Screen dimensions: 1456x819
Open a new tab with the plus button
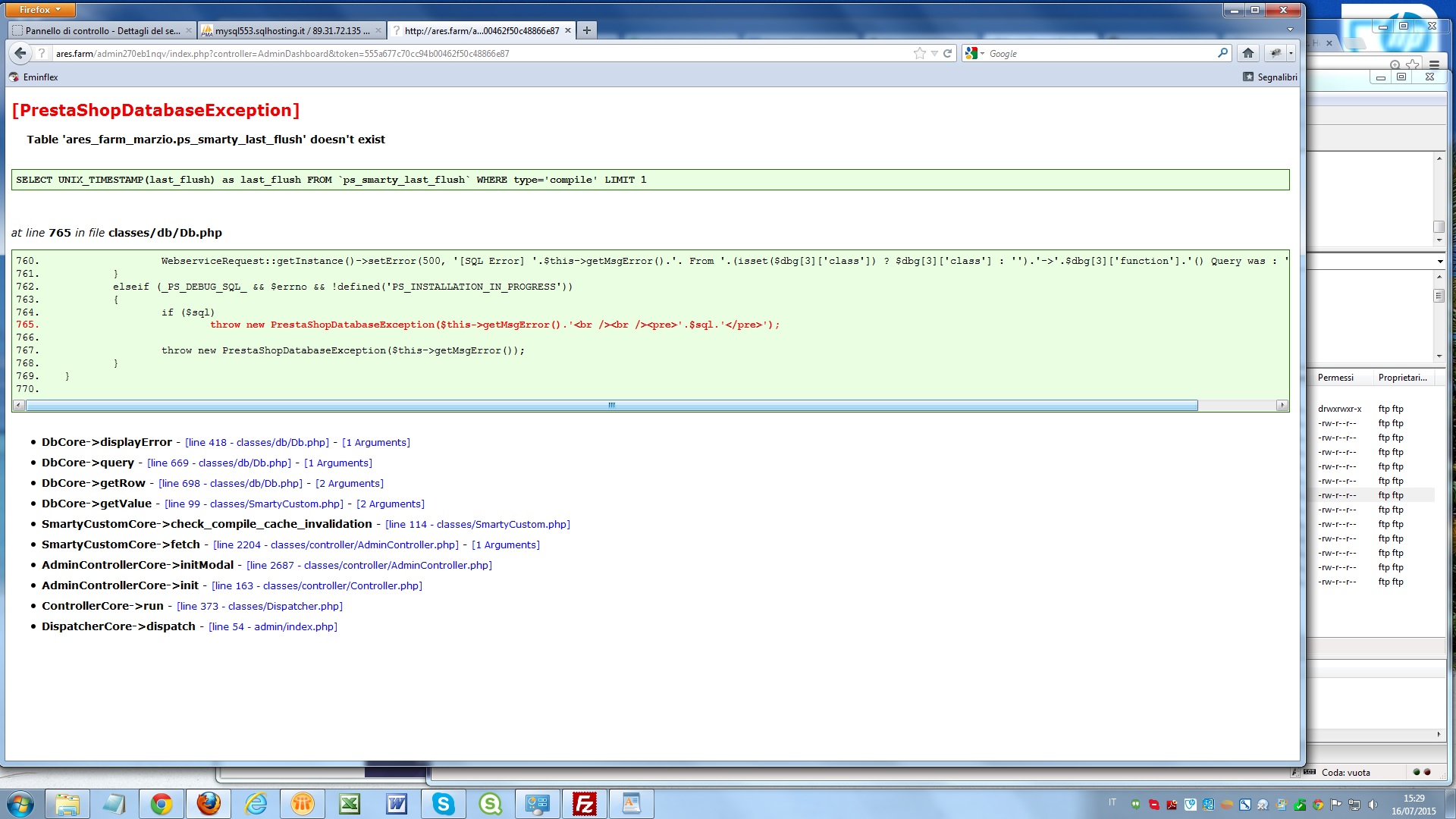[x=587, y=30]
